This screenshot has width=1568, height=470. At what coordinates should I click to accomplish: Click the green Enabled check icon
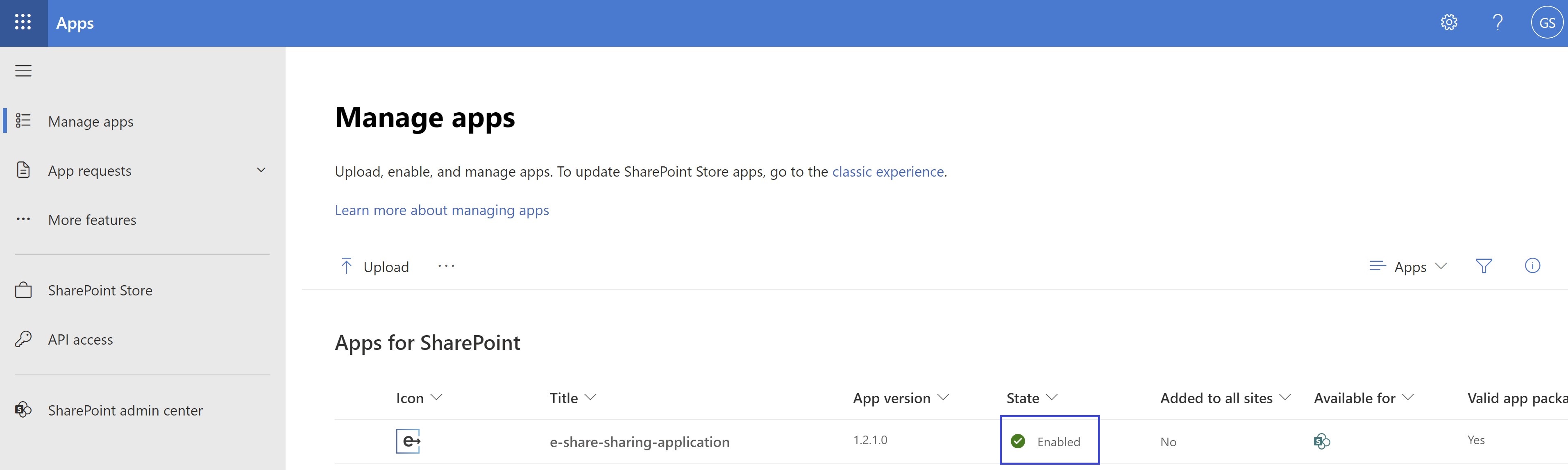tap(1018, 441)
